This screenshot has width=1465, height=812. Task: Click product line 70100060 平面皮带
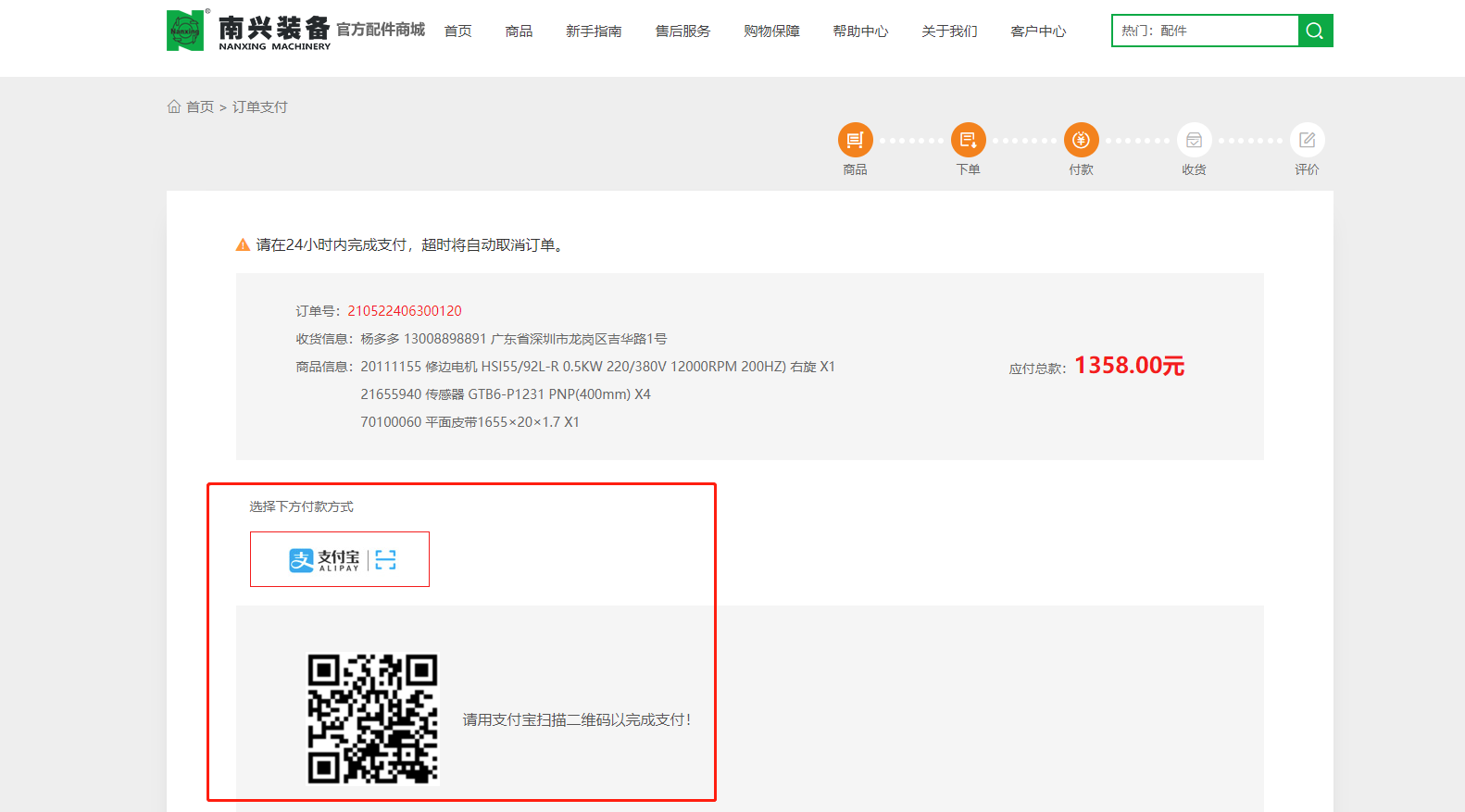pyautogui.click(x=470, y=422)
